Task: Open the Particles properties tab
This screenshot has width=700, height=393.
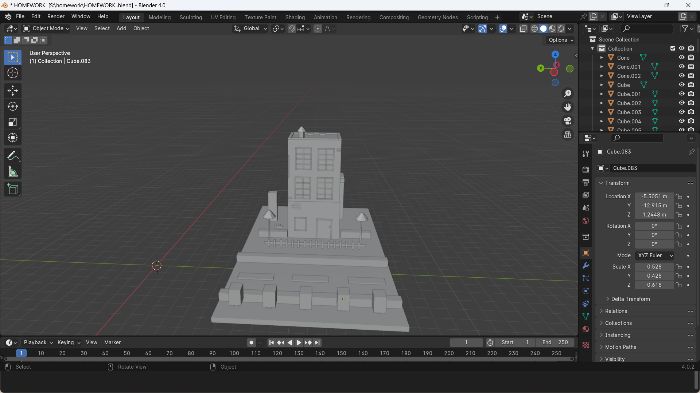Action: point(586,278)
